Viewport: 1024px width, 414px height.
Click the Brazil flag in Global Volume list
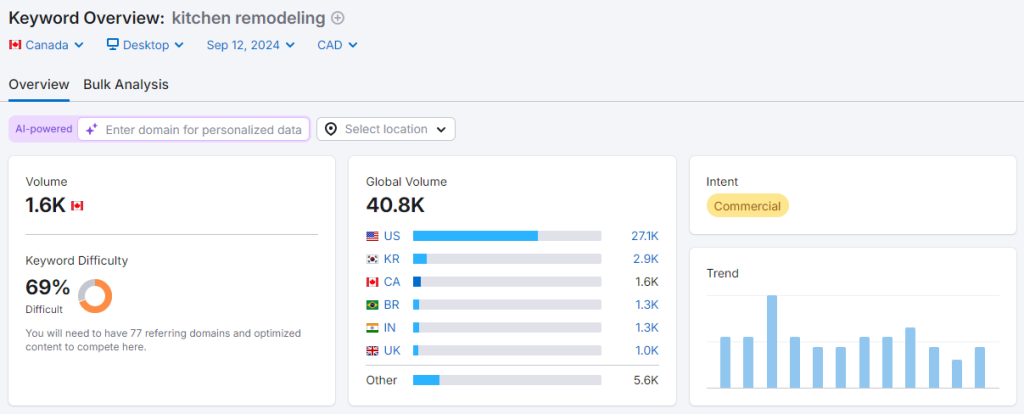click(x=372, y=304)
